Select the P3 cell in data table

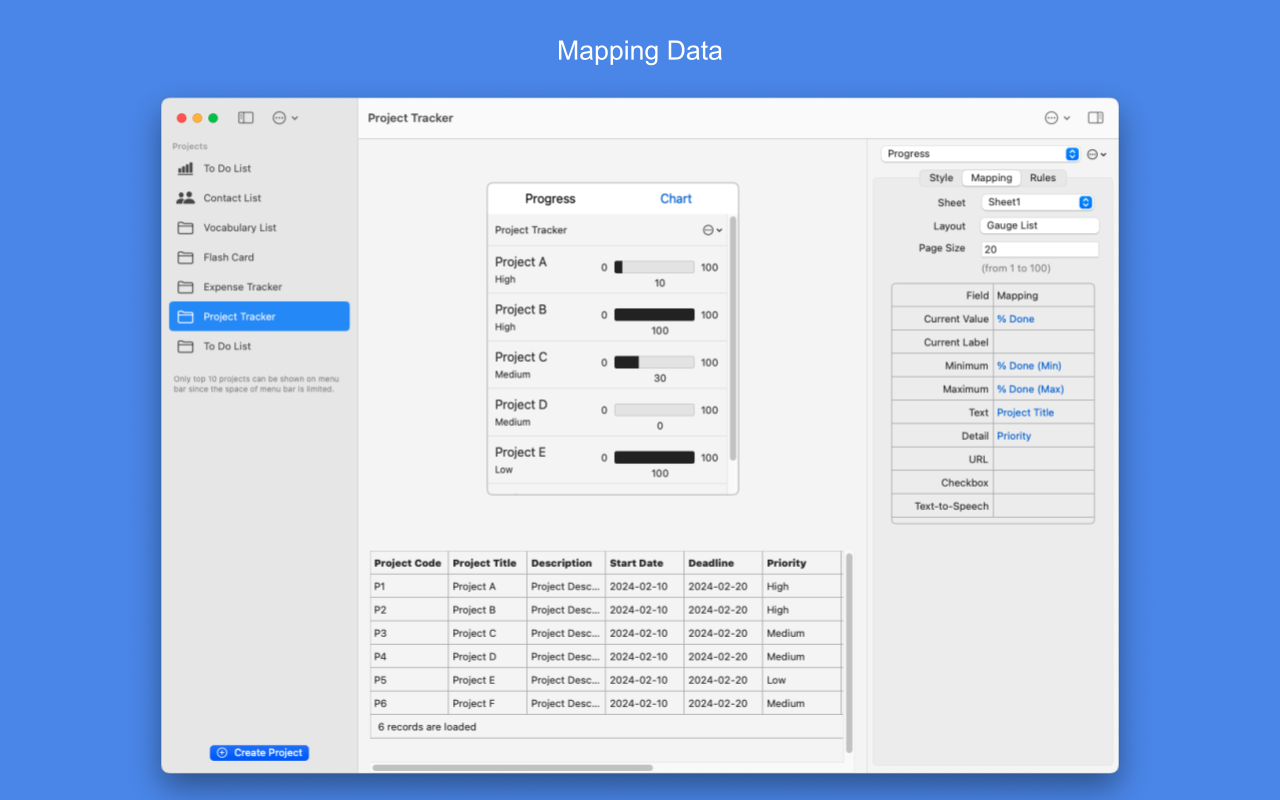point(409,633)
